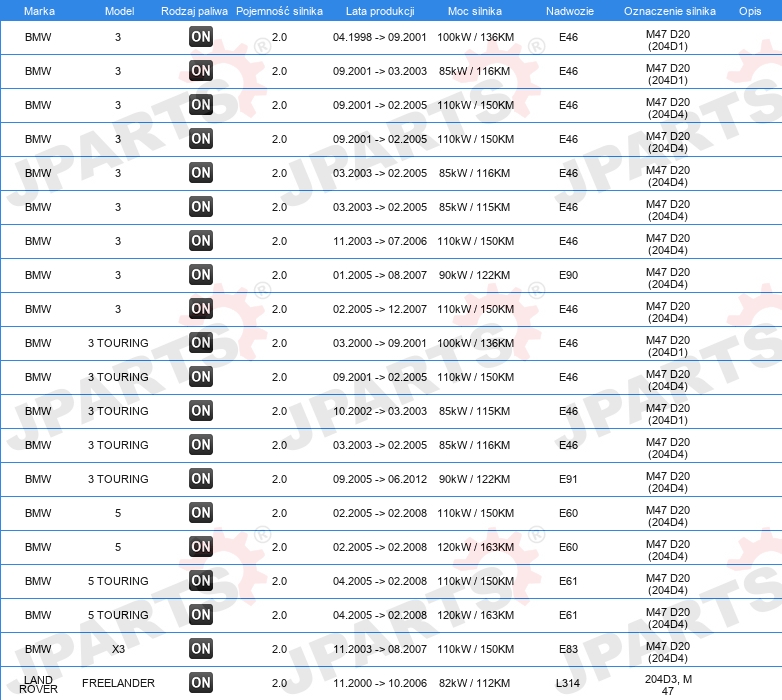Click 120kW / 163KM in the E61 row
The height and width of the screenshot is (700, 782).
[475, 615]
